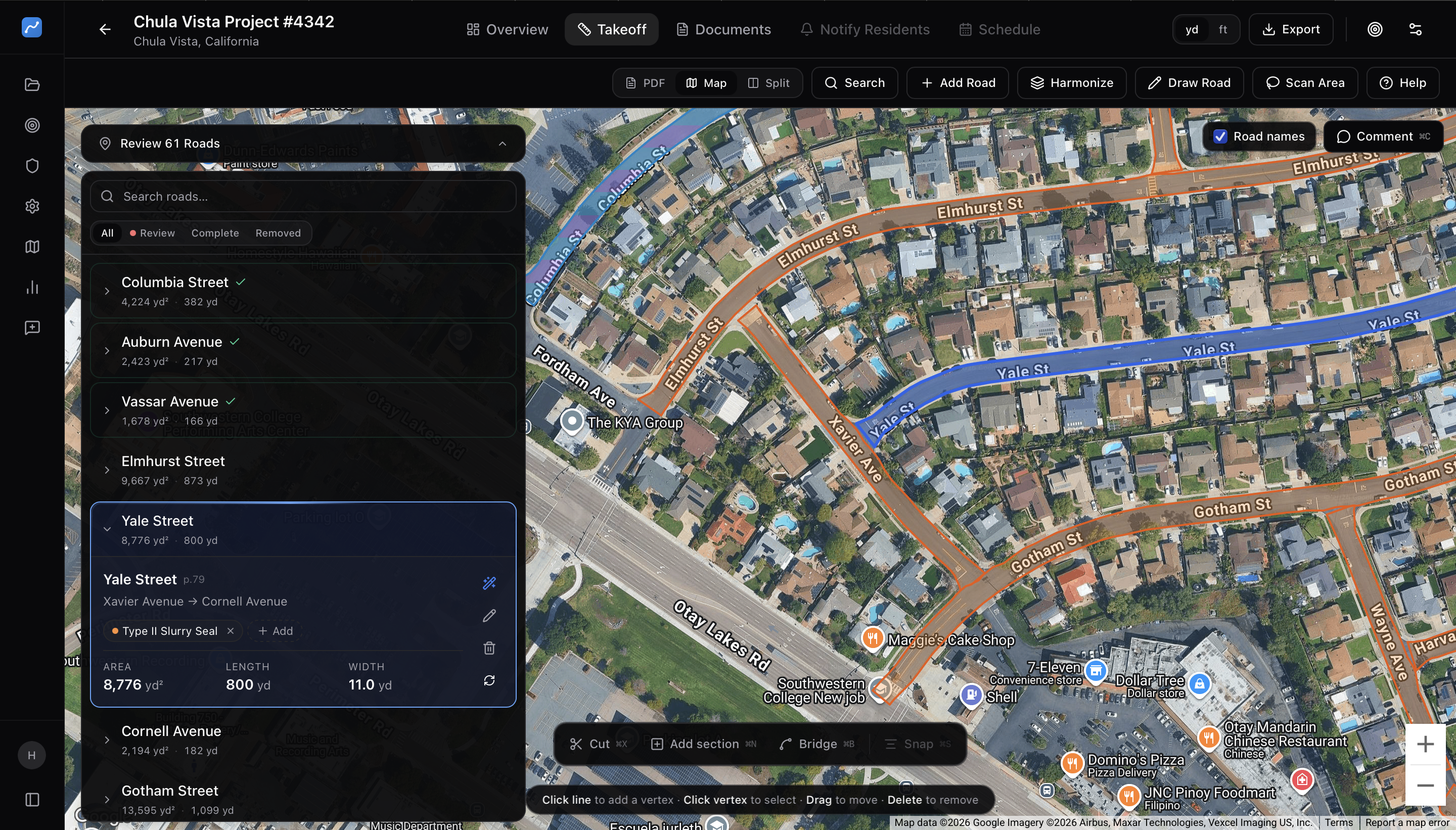Click the H user avatar
The width and height of the screenshot is (1456, 830).
31,755
